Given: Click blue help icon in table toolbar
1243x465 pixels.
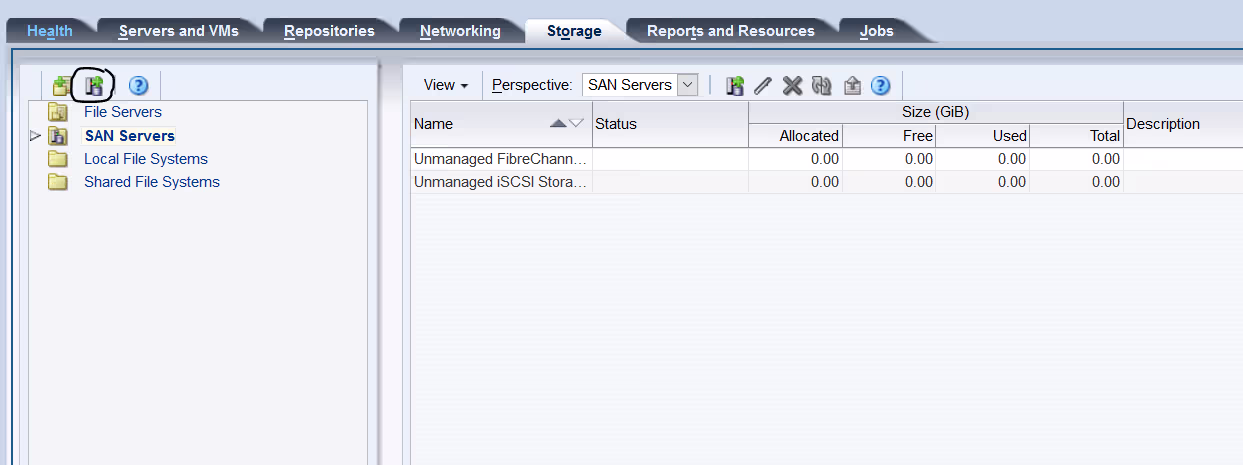Looking at the screenshot, I should [880, 86].
